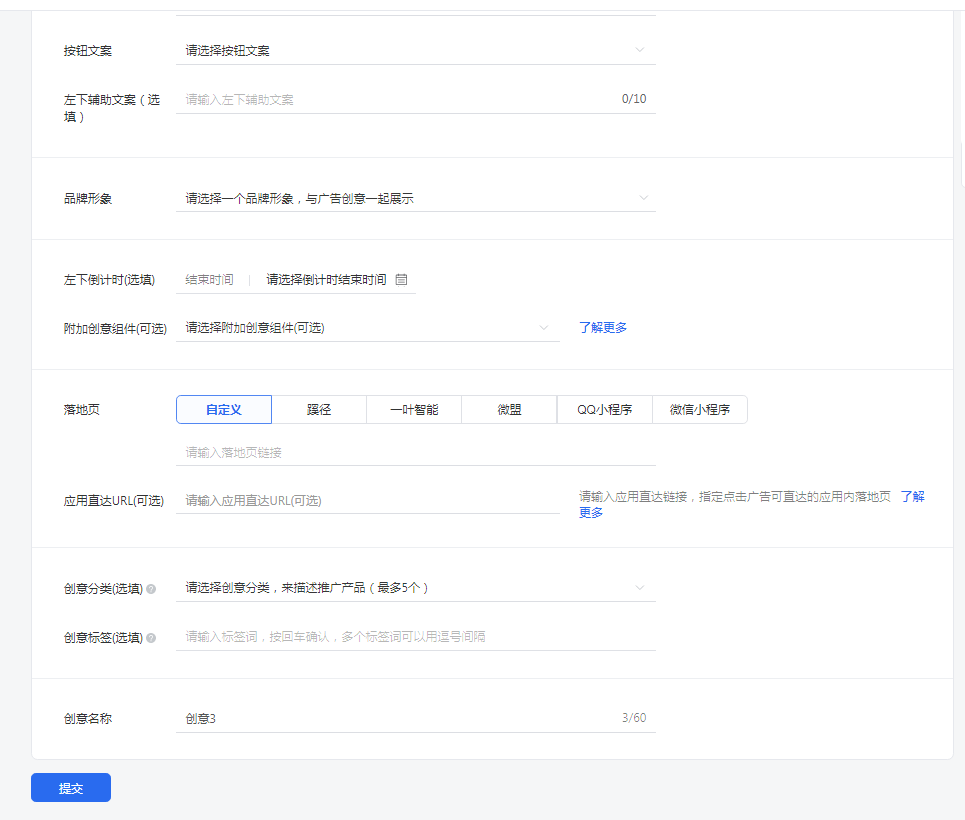
Task: Click the calendar icon in countdown end time
Action: (401, 280)
